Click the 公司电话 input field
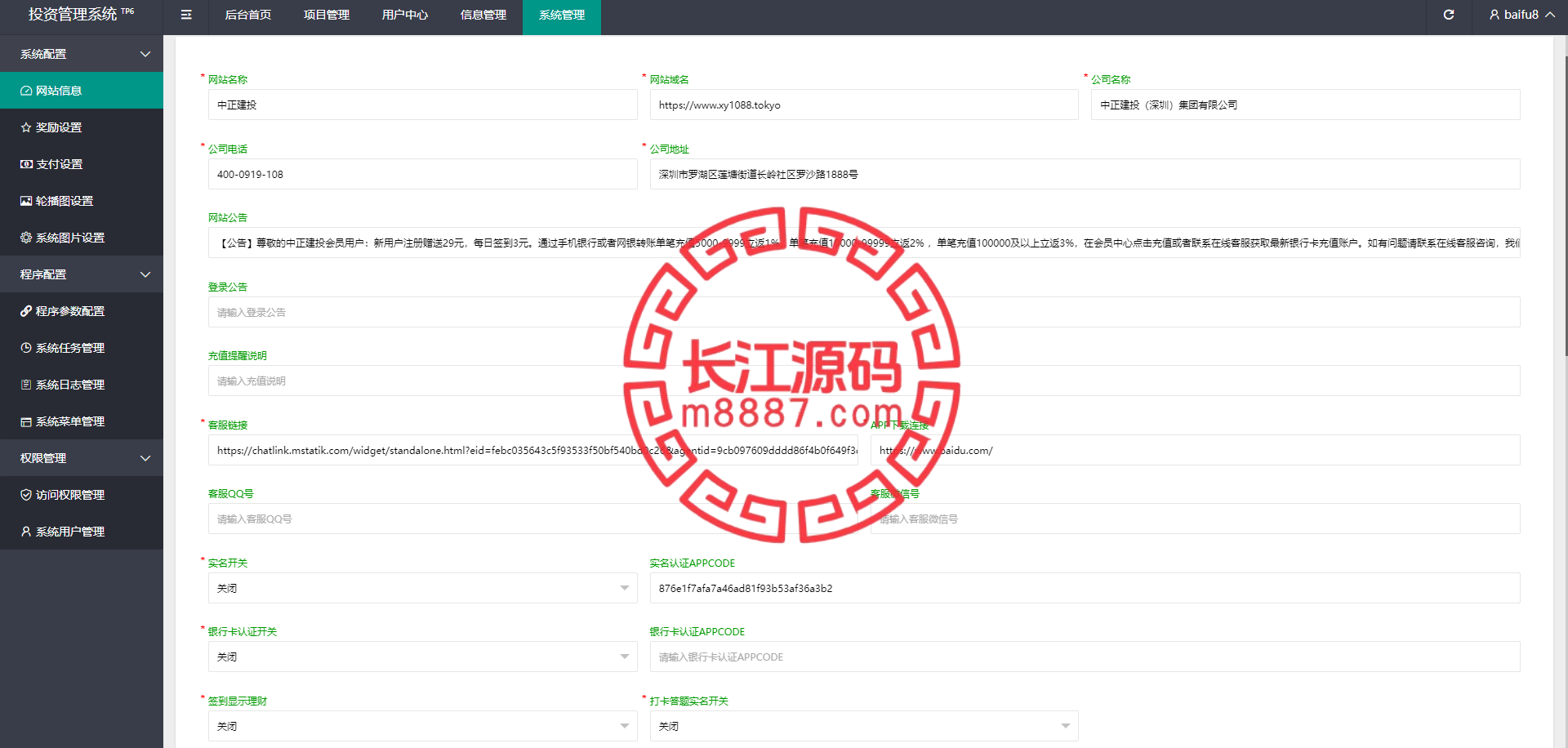This screenshot has width=1568, height=748. 422,174
